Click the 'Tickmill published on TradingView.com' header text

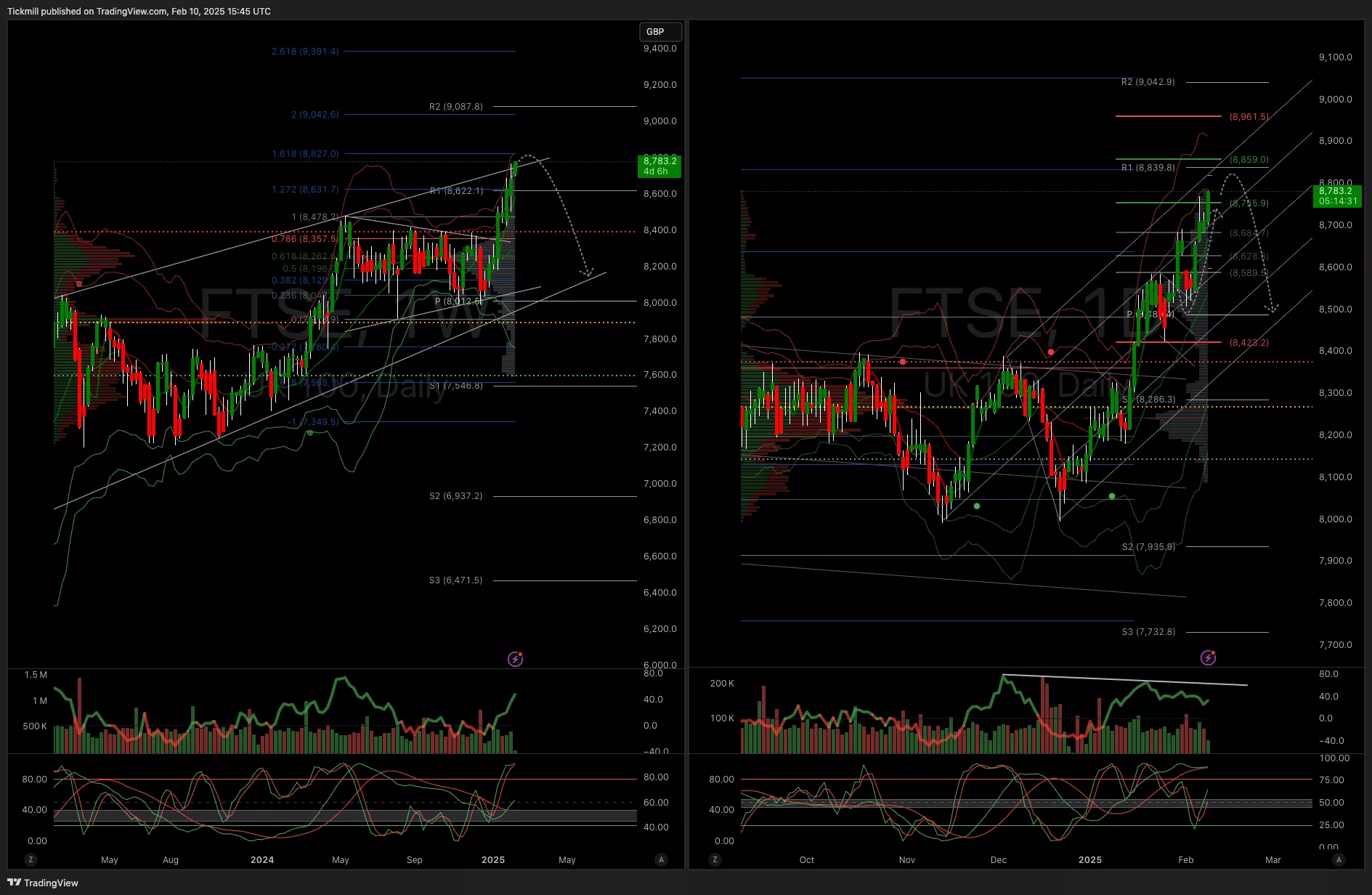pos(139,11)
